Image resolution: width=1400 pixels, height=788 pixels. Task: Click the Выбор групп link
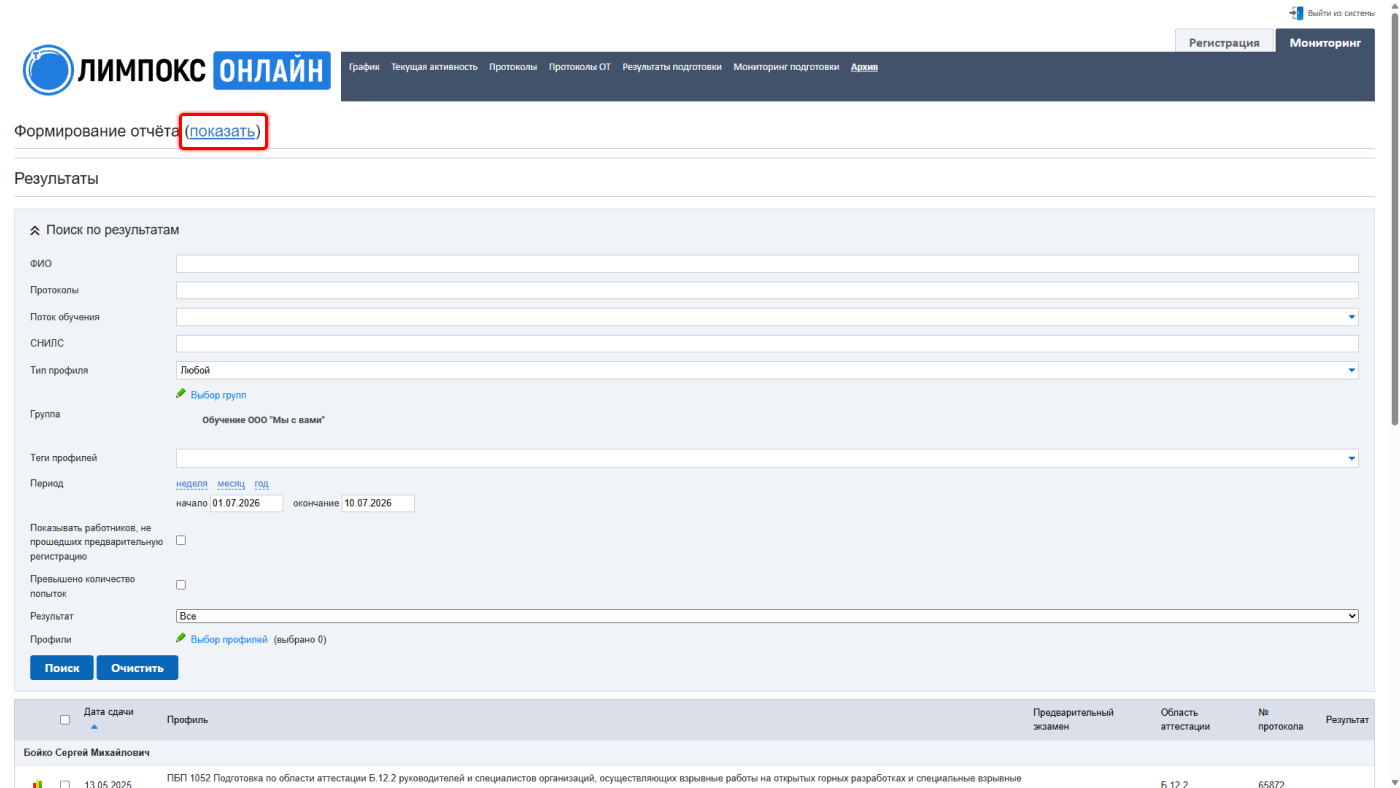point(218,395)
